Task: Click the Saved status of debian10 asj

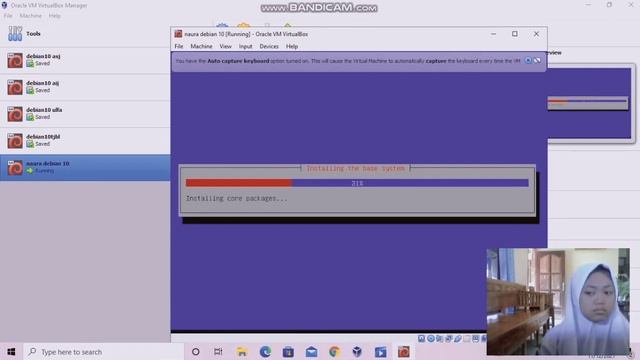Action: [42, 64]
